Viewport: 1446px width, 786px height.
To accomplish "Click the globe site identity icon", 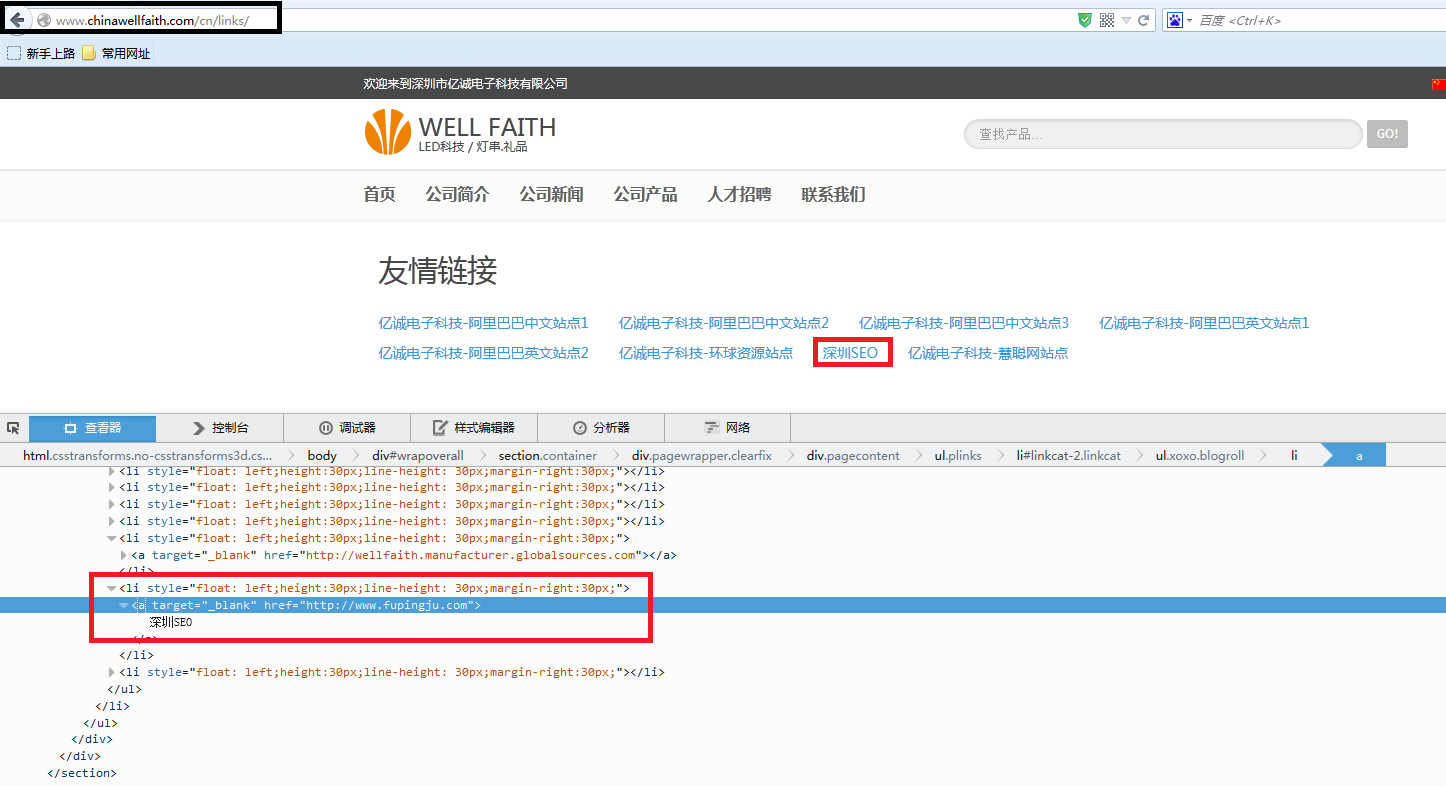I will [x=43, y=20].
